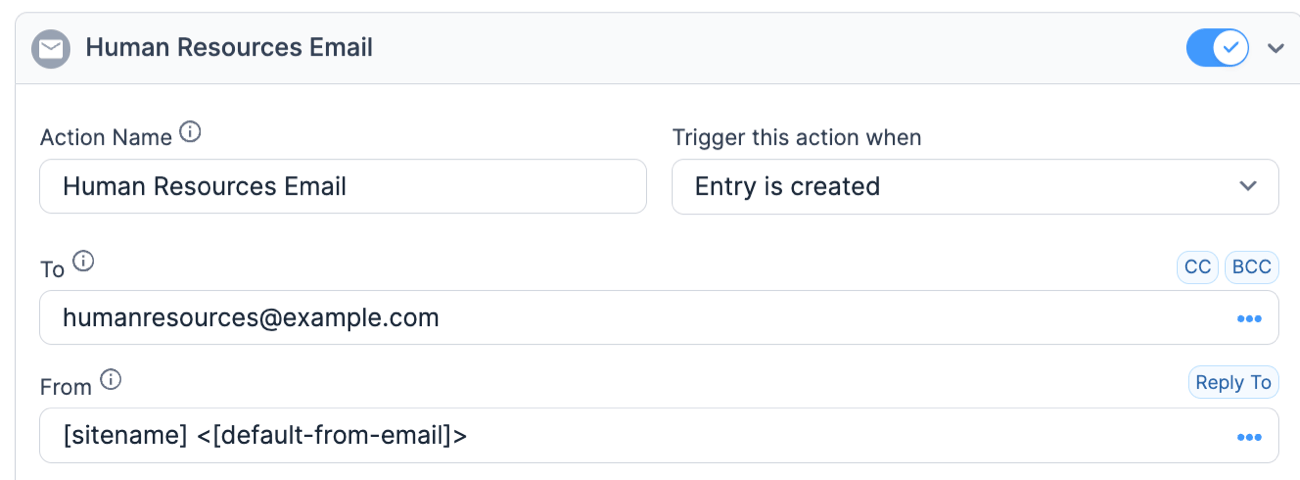Add a CC field
Image resolution: width=1300 pixels, height=480 pixels.
(x=1197, y=267)
